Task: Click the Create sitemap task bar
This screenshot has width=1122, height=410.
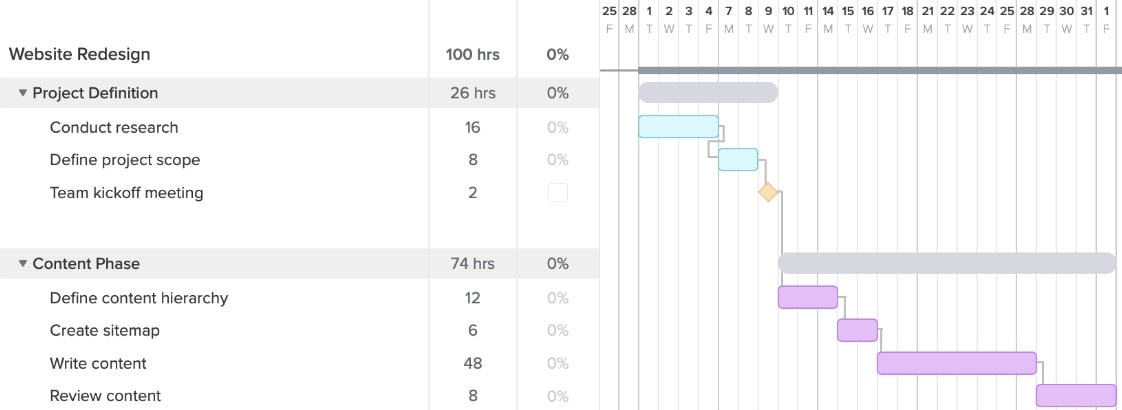Action: [857, 330]
